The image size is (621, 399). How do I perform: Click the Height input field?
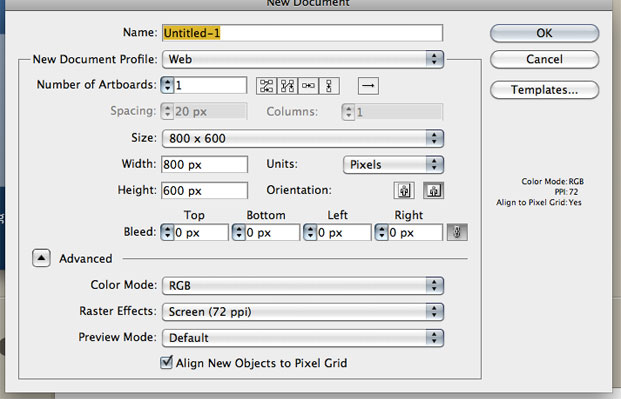[x=204, y=191]
